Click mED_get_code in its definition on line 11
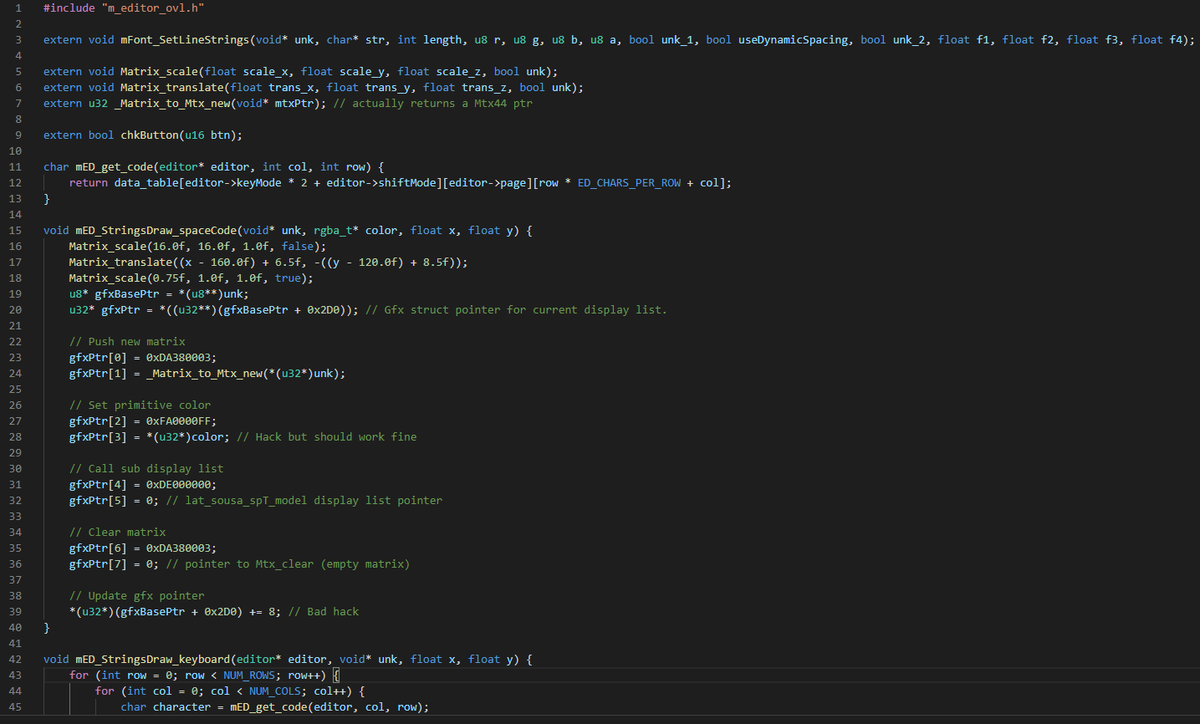 click(x=113, y=167)
